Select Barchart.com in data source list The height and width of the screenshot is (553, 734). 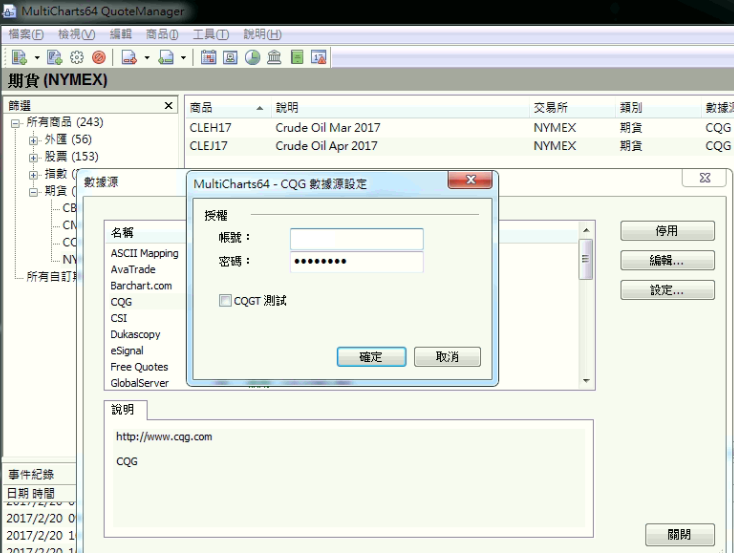(141, 286)
